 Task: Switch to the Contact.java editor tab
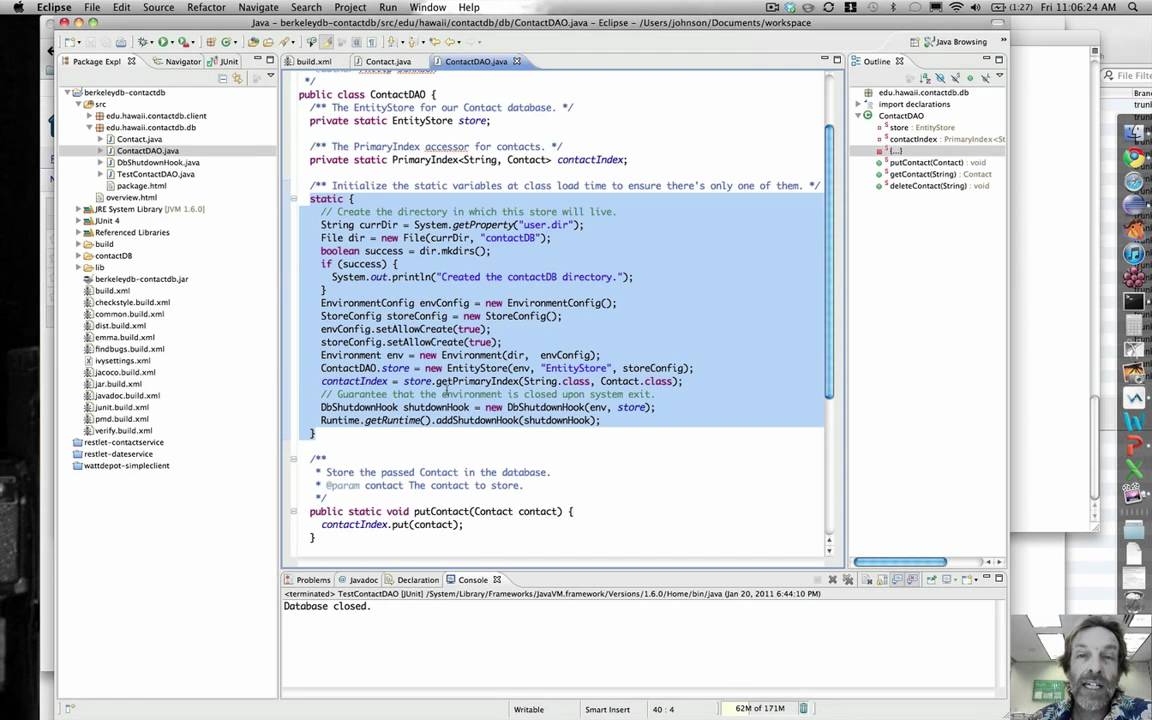tap(383, 62)
